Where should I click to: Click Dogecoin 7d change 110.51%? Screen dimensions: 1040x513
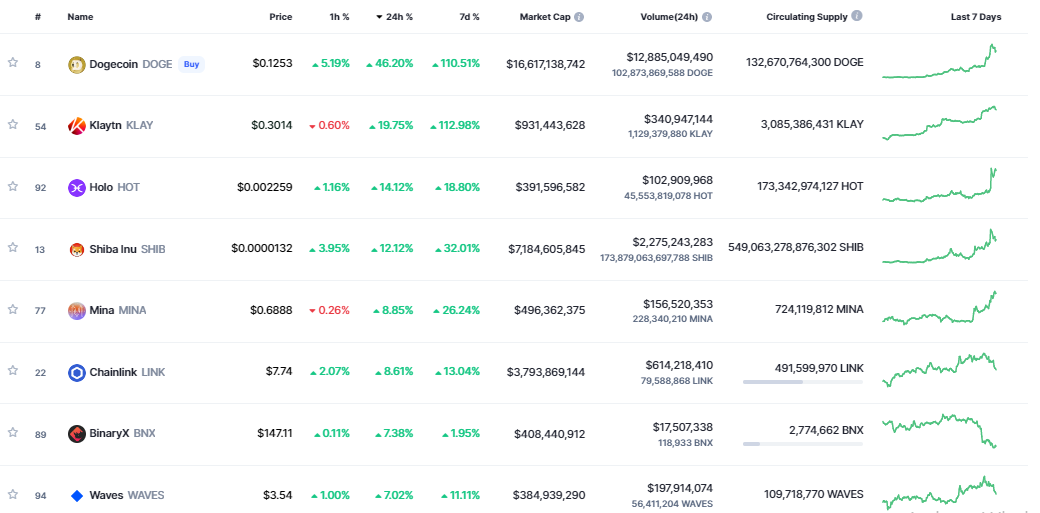click(x=456, y=64)
